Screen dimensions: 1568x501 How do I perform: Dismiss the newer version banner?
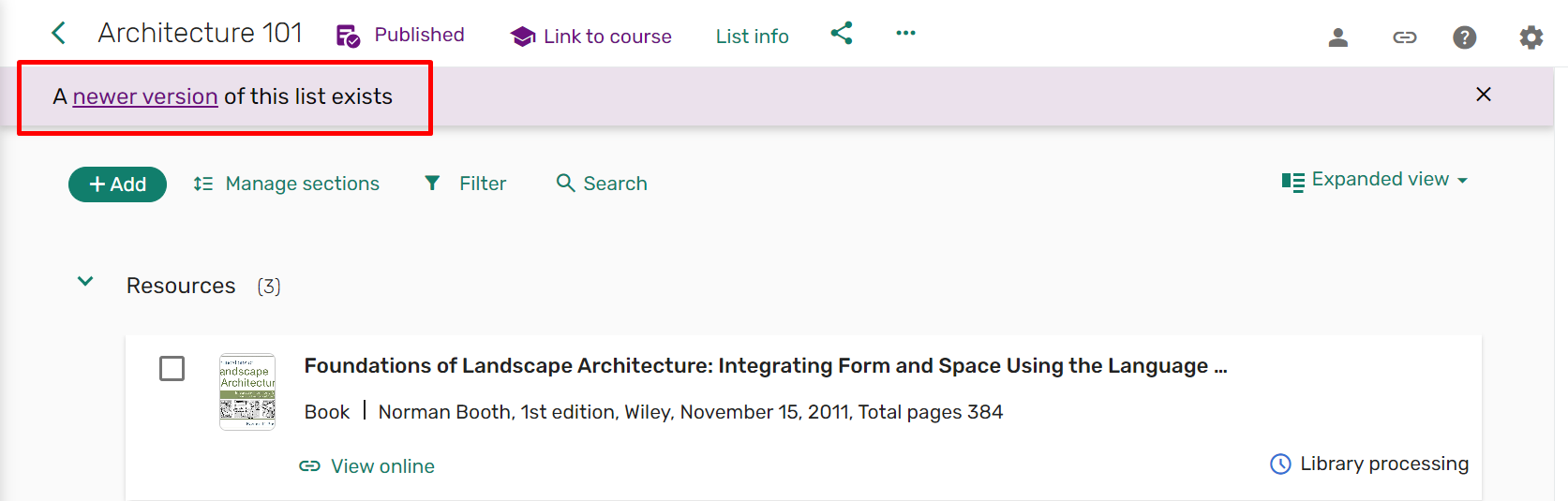click(1484, 94)
